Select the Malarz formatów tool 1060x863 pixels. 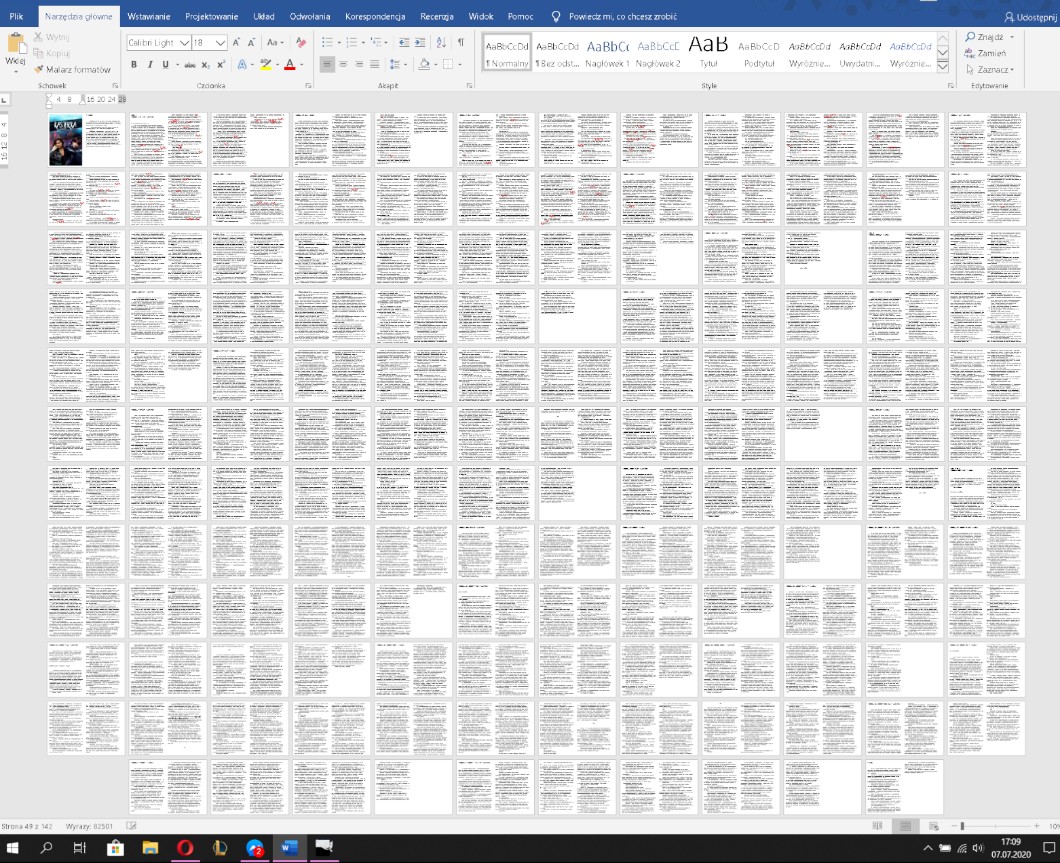[71, 69]
